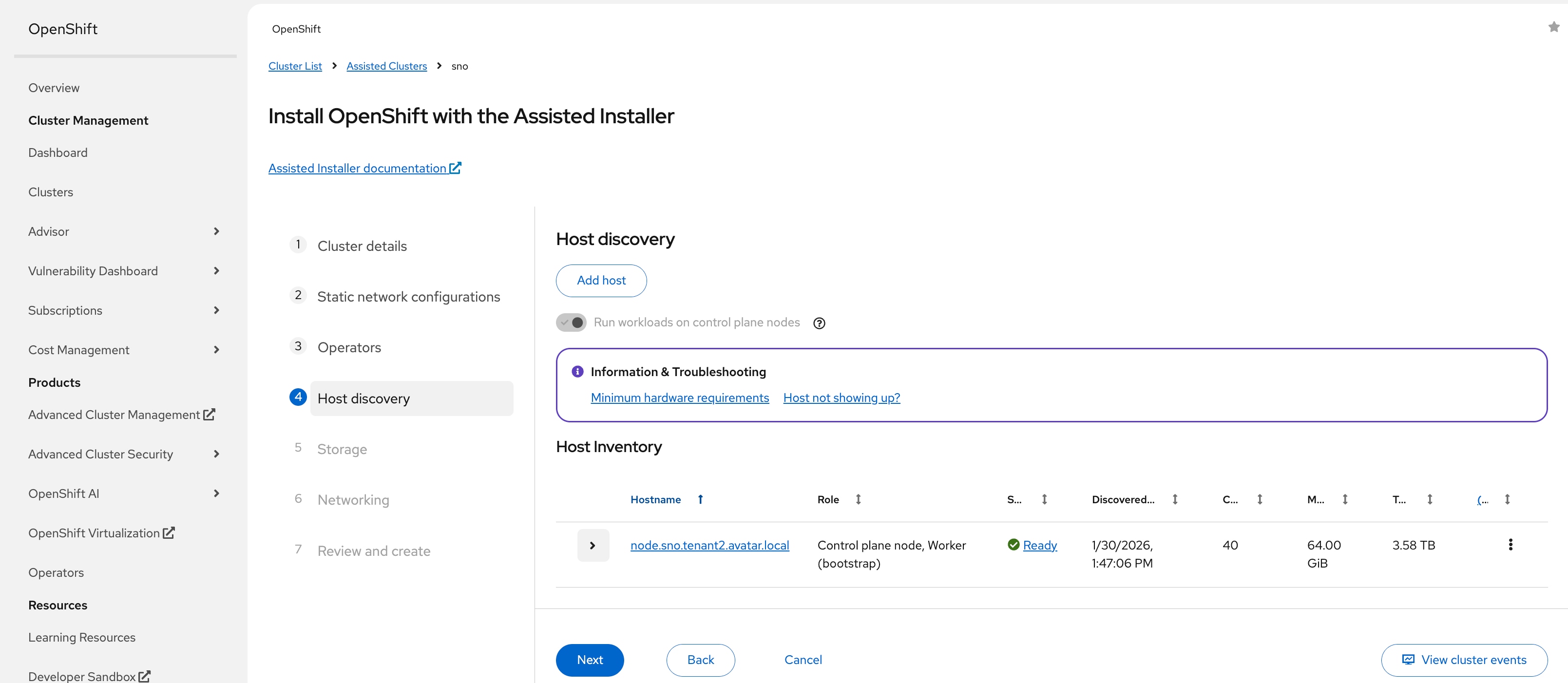
Task: Toggle Run workloads on control plane nodes
Action: click(571, 323)
